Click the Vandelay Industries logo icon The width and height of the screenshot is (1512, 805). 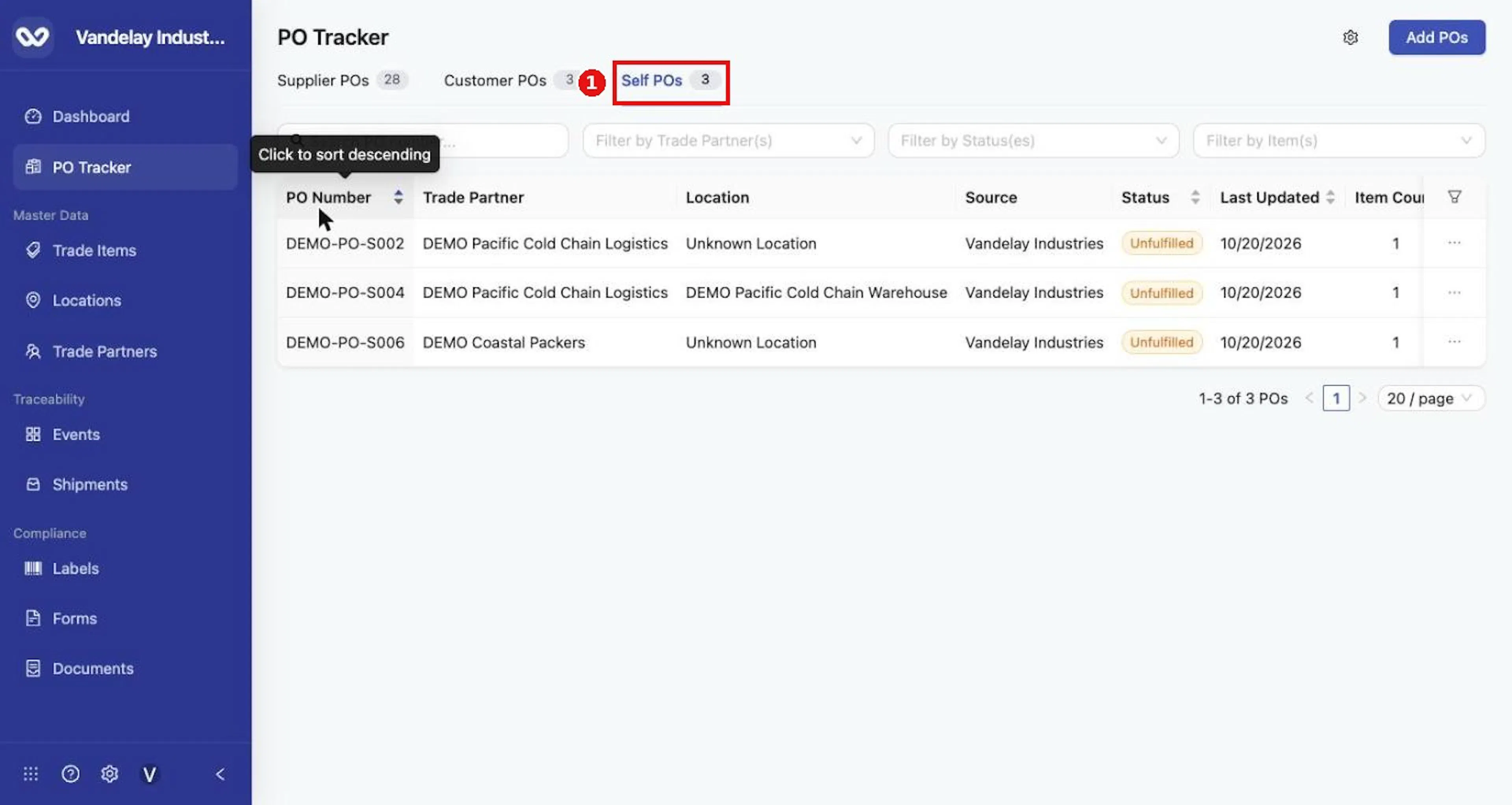(32, 37)
